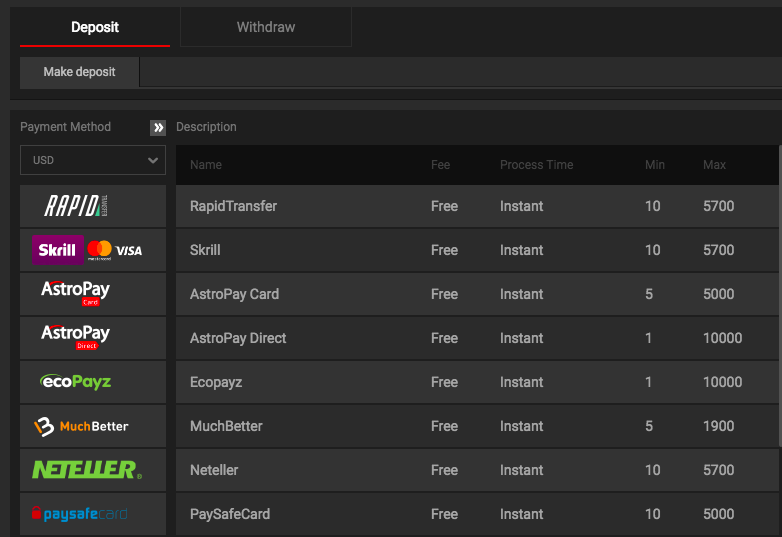Click the Max column header
The height and width of the screenshot is (537, 782).
coord(714,165)
